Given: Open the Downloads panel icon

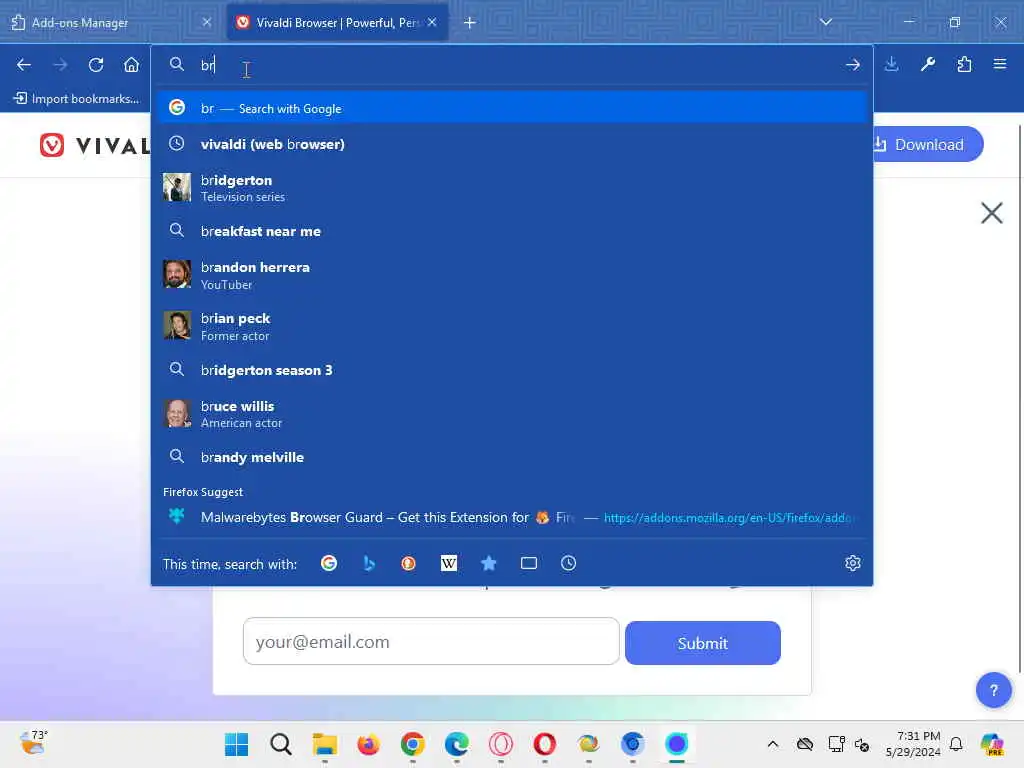Looking at the screenshot, I should point(891,64).
